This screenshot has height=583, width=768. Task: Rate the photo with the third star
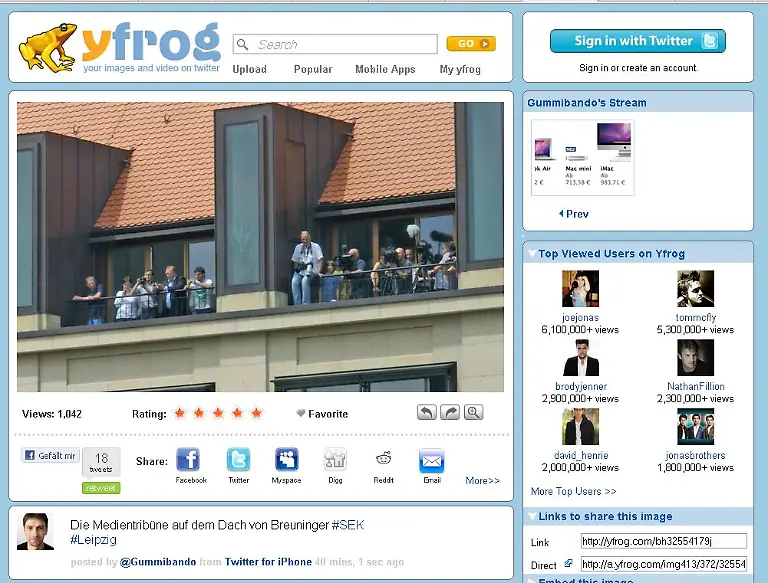(218, 413)
